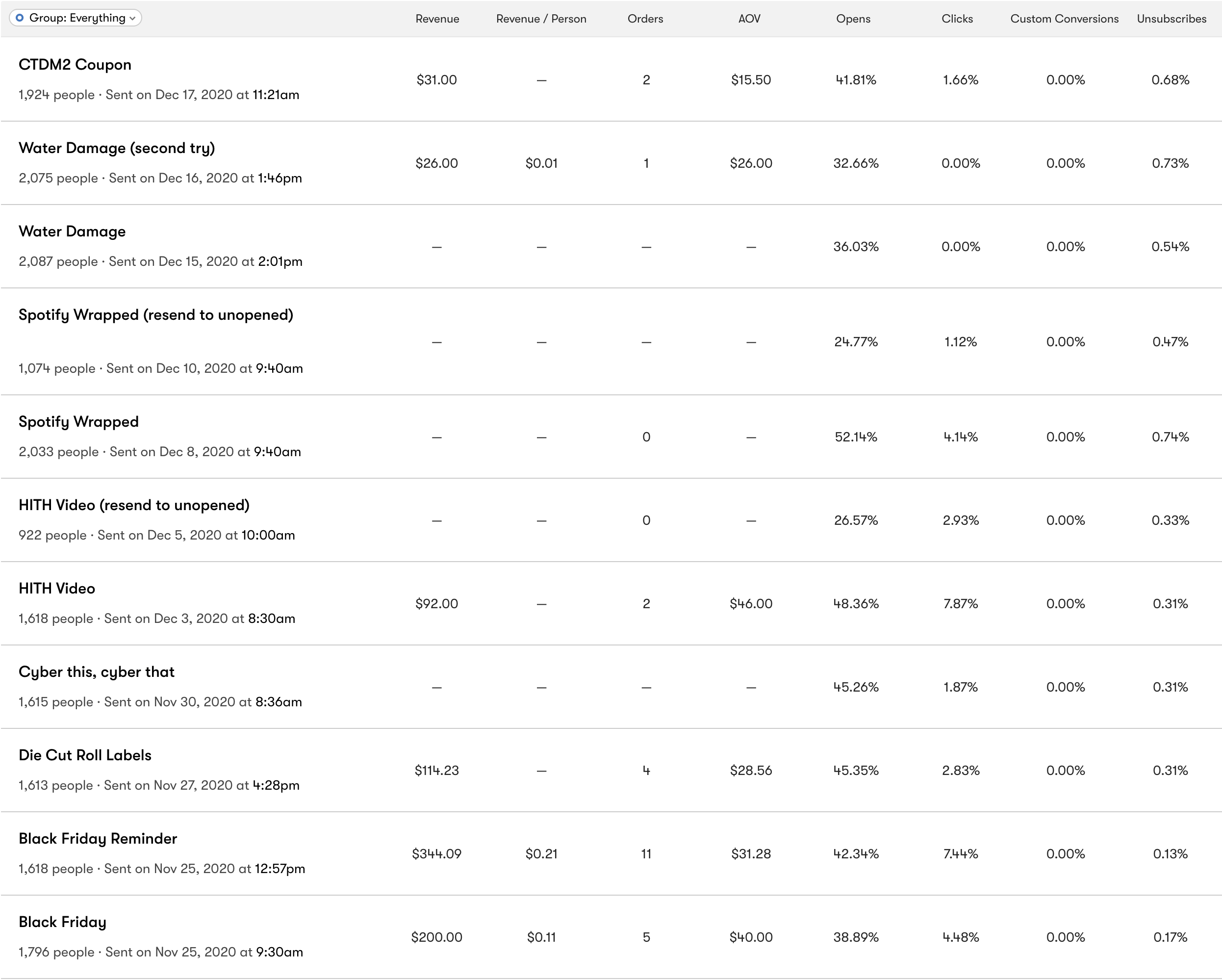Sort by Opens column header

point(853,19)
